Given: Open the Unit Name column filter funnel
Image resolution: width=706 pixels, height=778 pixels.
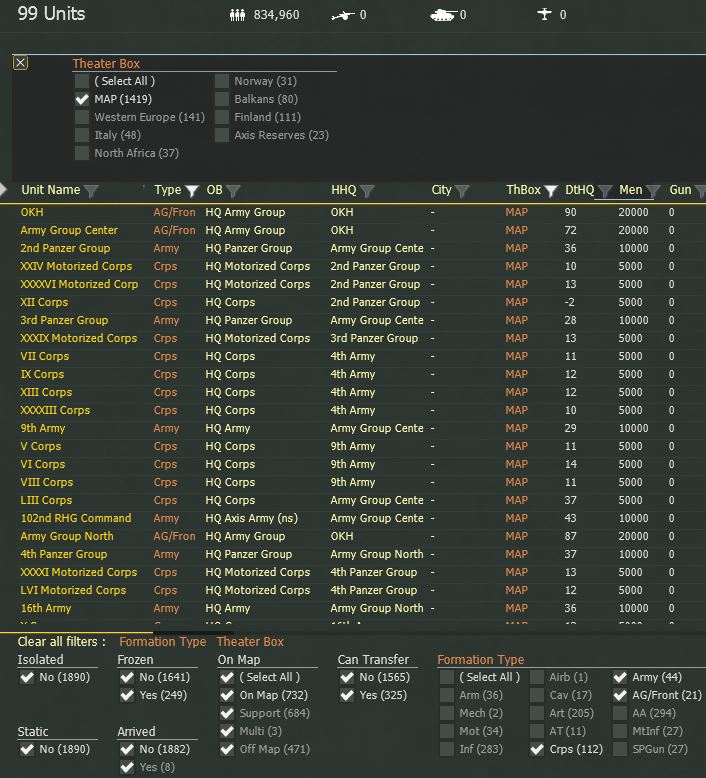Looking at the screenshot, I should (91, 191).
